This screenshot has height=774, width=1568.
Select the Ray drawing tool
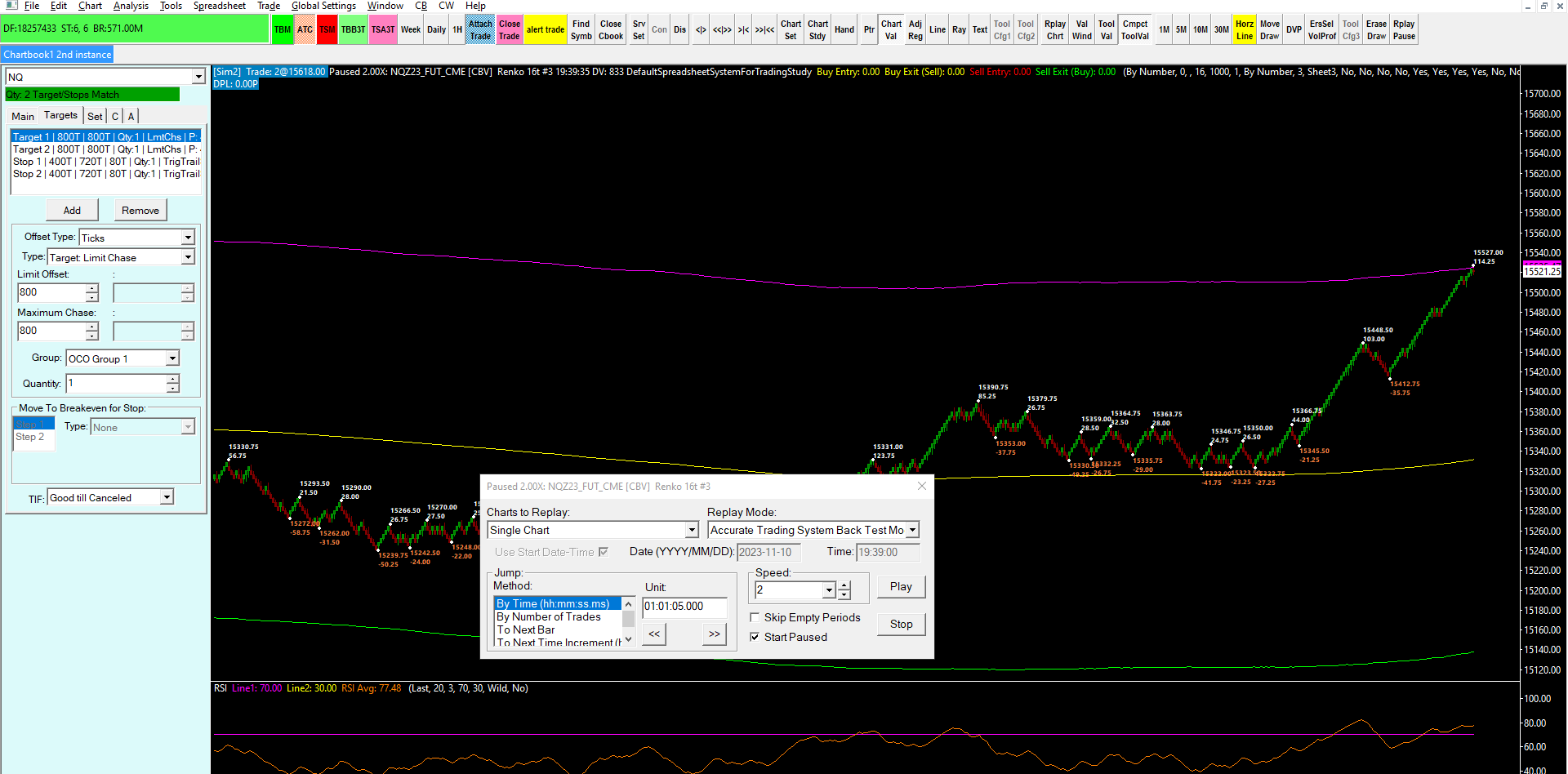[x=959, y=29]
